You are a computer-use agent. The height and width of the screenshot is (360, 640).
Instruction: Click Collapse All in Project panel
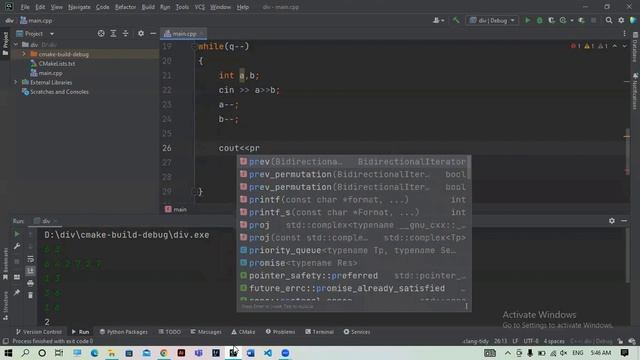click(x=125, y=33)
